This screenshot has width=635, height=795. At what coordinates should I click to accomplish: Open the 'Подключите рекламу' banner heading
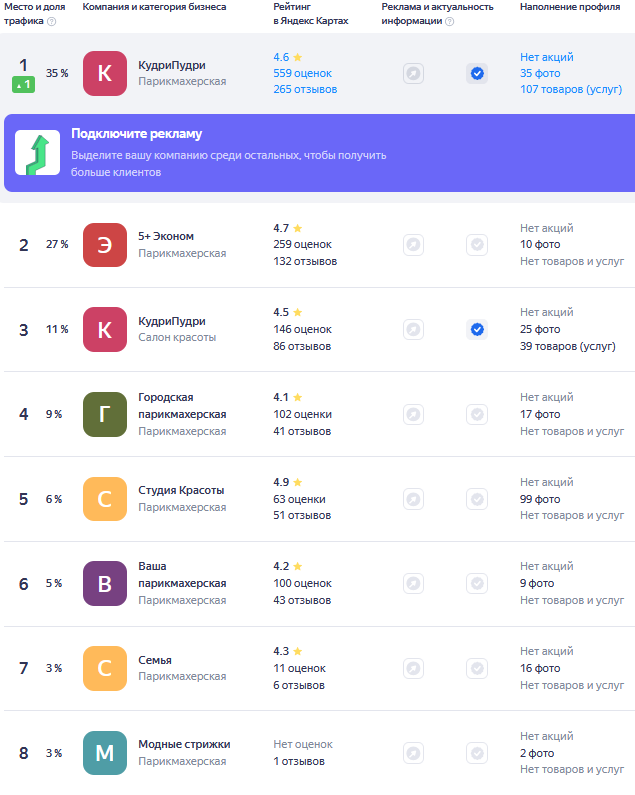coord(136,134)
